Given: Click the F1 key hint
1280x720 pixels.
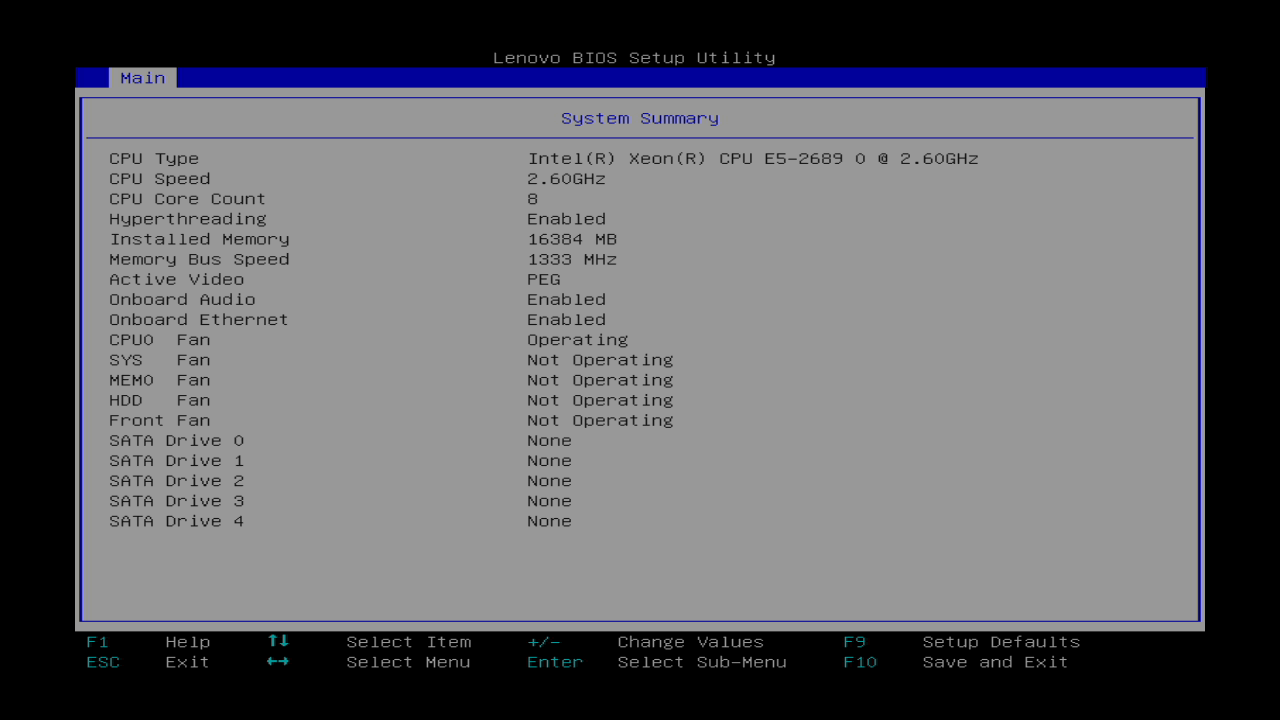Looking at the screenshot, I should [x=97, y=642].
